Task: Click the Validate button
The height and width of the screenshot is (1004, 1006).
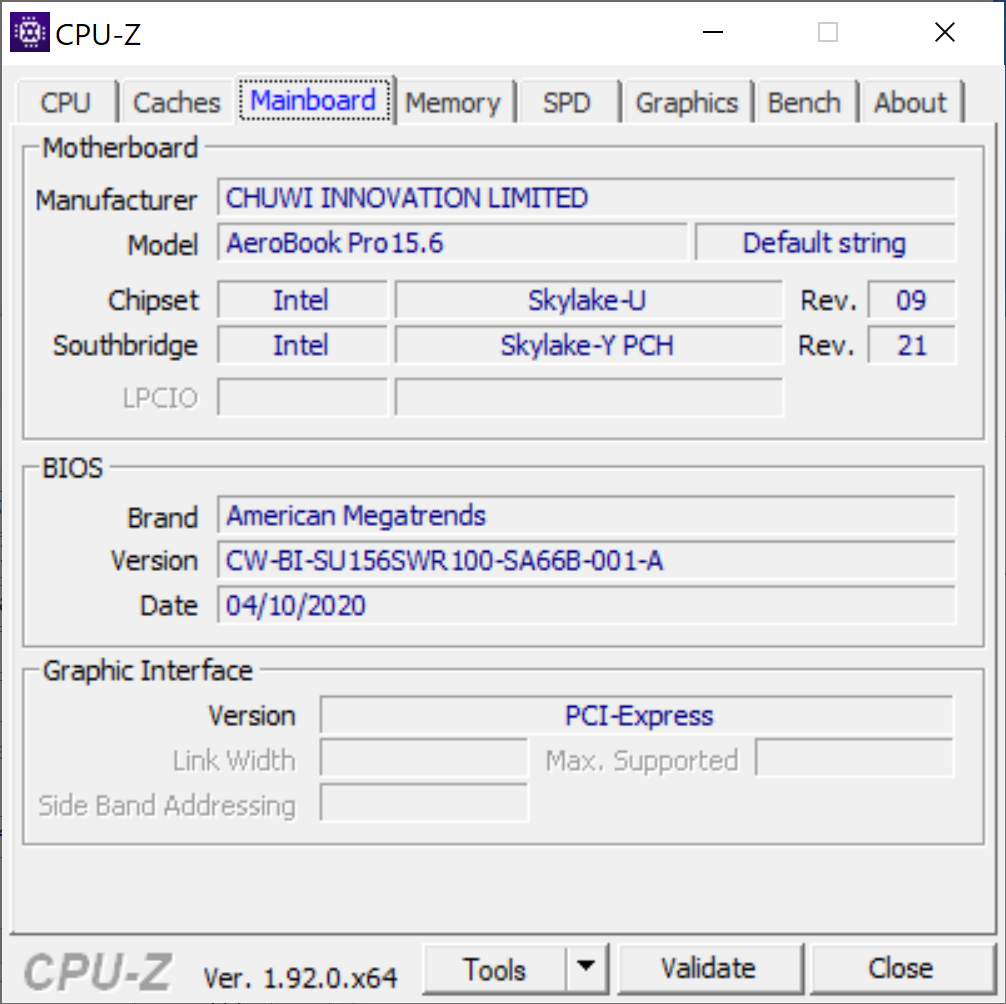Action: click(709, 969)
